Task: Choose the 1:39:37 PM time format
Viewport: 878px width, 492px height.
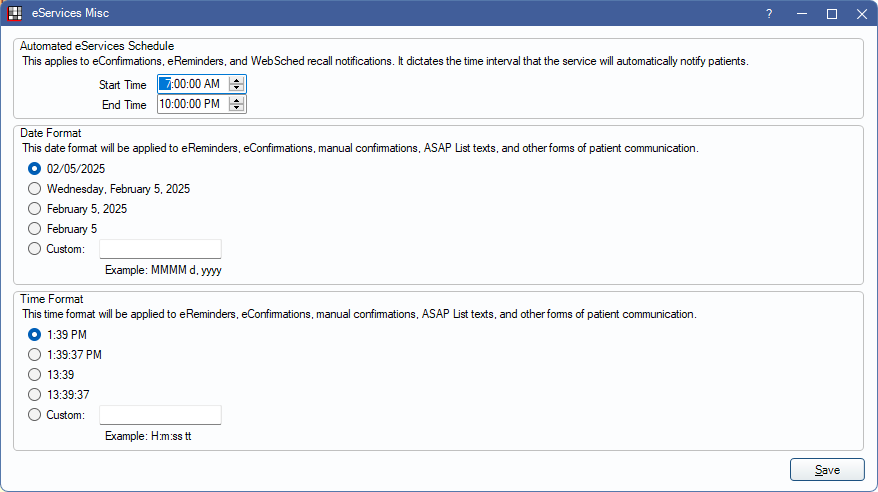Action: click(x=35, y=355)
